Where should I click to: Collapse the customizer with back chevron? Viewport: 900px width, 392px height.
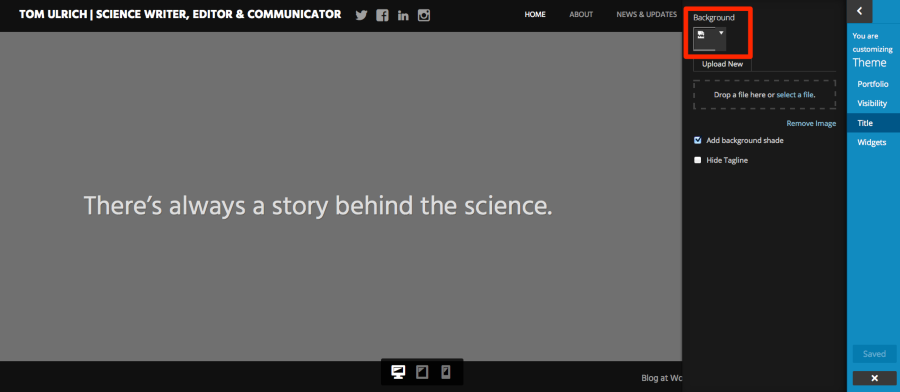[860, 10]
